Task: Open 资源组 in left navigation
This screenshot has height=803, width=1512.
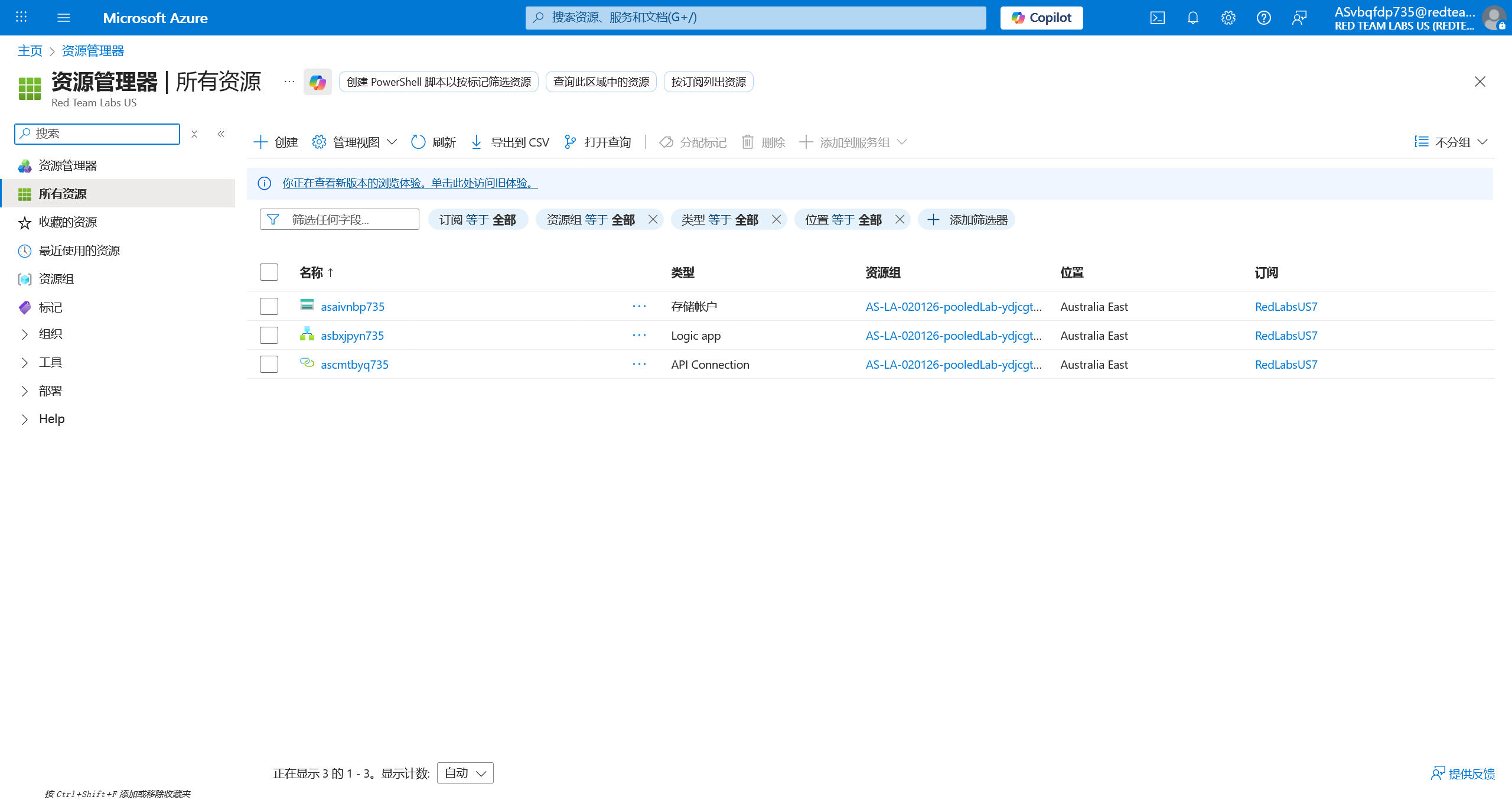Action: click(x=56, y=279)
